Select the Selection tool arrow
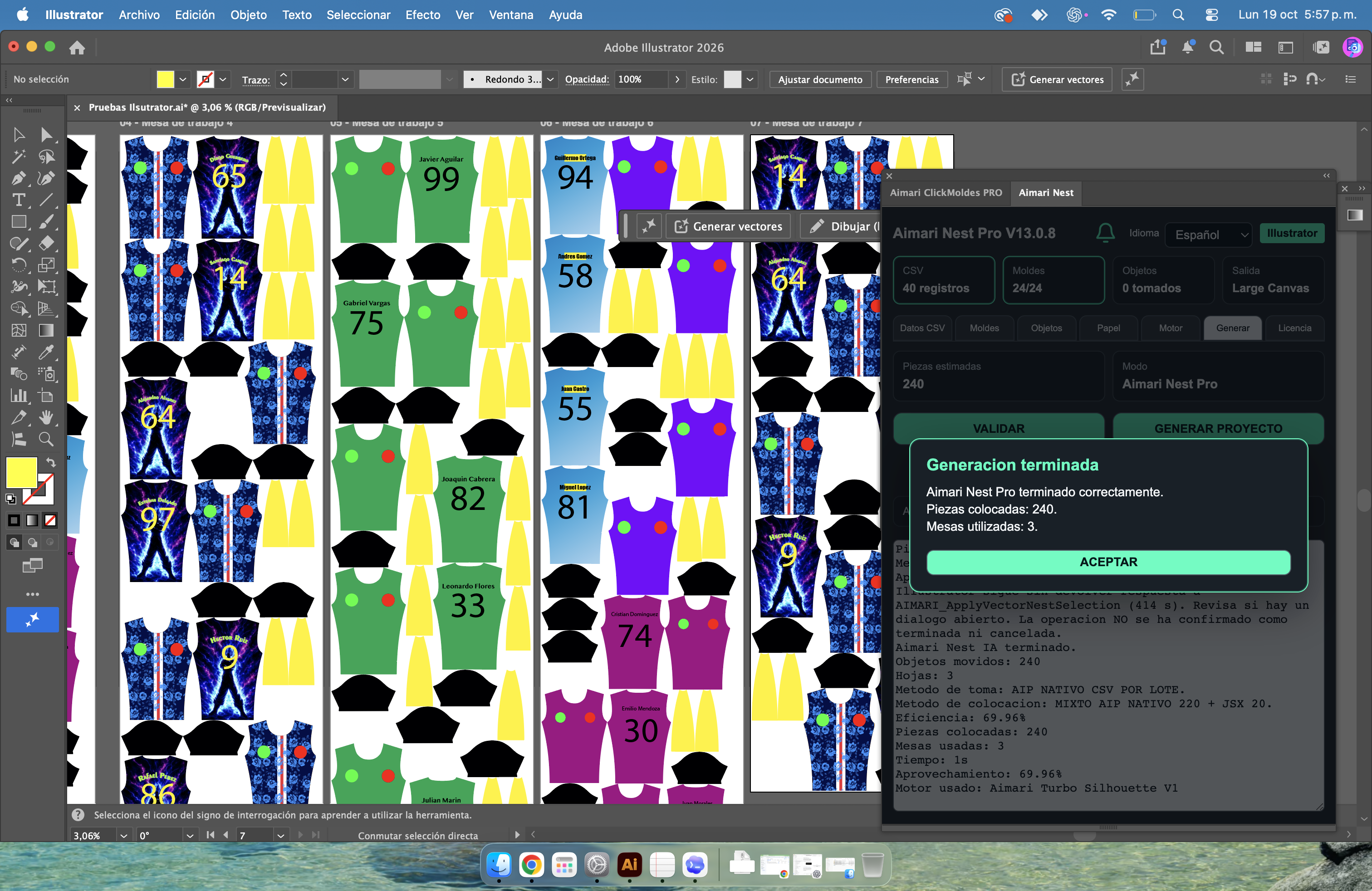 click(19, 135)
